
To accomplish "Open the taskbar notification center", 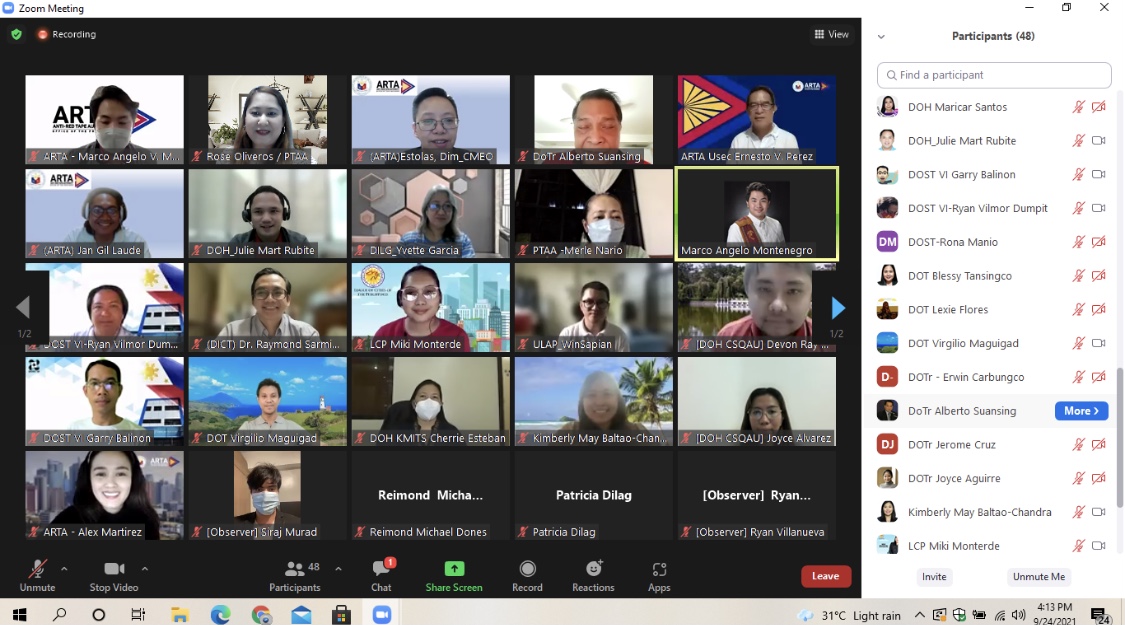I will click(x=1100, y=615).
